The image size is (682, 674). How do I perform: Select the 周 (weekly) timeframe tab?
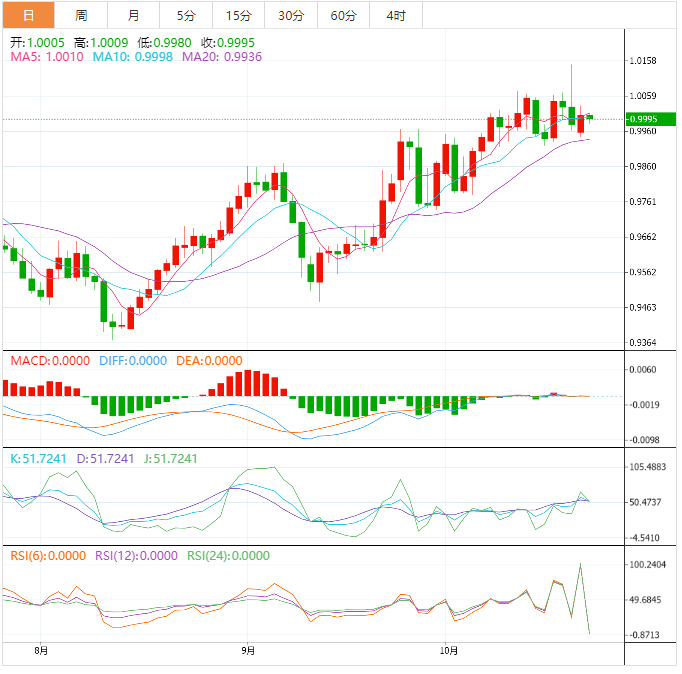(x=81, y=15)
